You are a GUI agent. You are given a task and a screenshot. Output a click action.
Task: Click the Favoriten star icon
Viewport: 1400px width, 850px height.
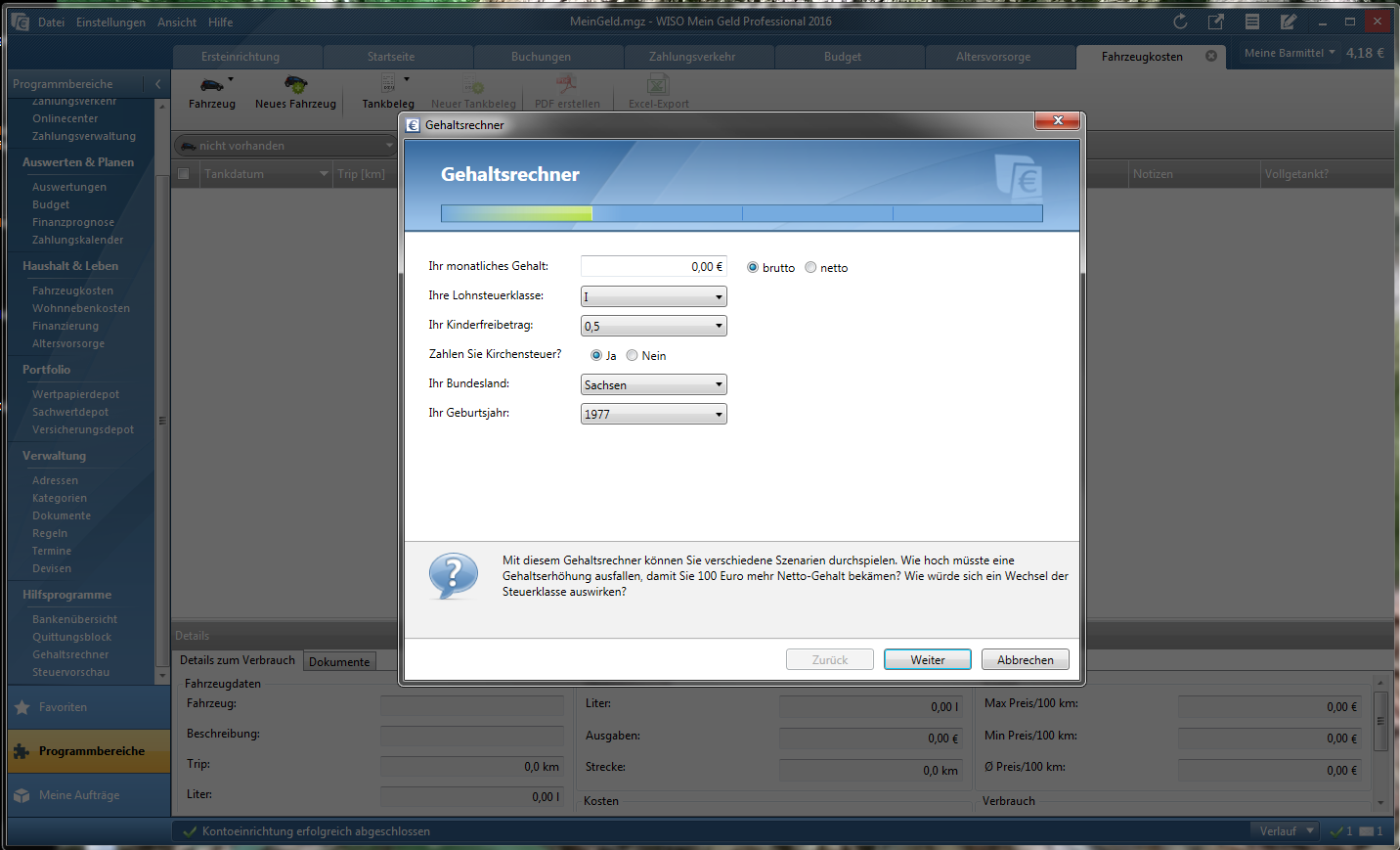click(x=22, y=707)
